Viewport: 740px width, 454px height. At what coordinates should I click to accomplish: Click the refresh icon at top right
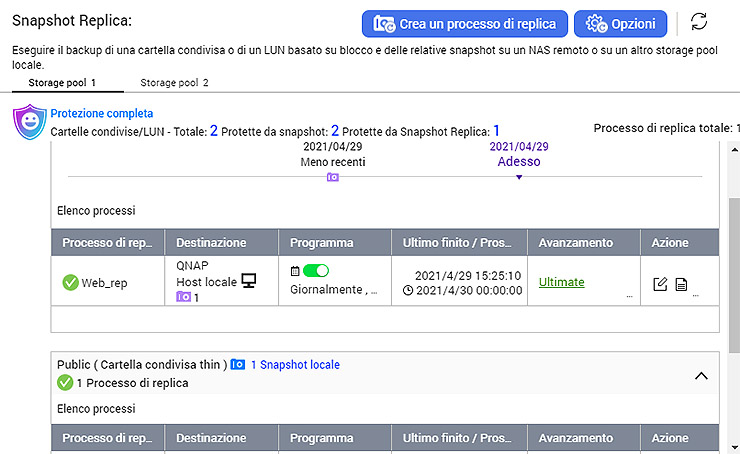699,22
